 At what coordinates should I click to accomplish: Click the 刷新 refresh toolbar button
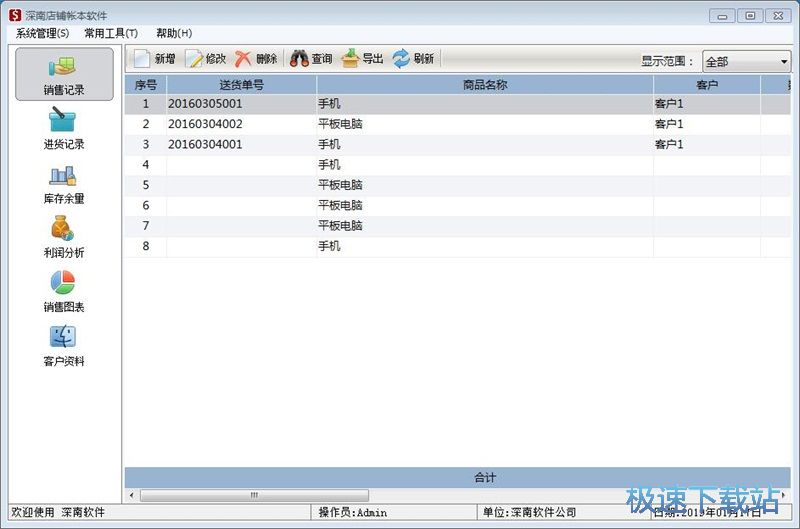(x=413, y=59)
